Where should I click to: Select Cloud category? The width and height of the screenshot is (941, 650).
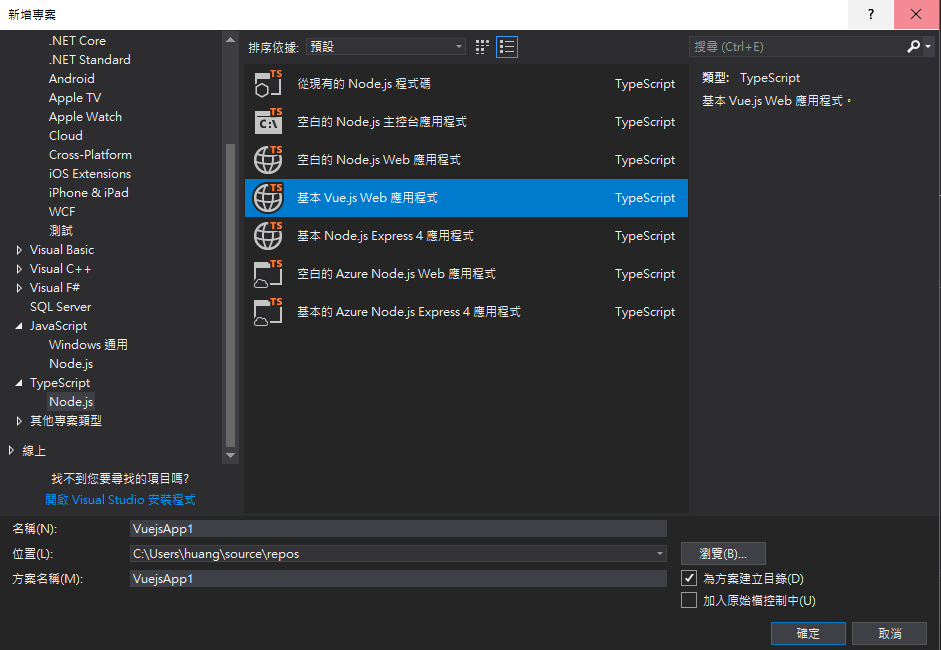(x=66, y=136)
